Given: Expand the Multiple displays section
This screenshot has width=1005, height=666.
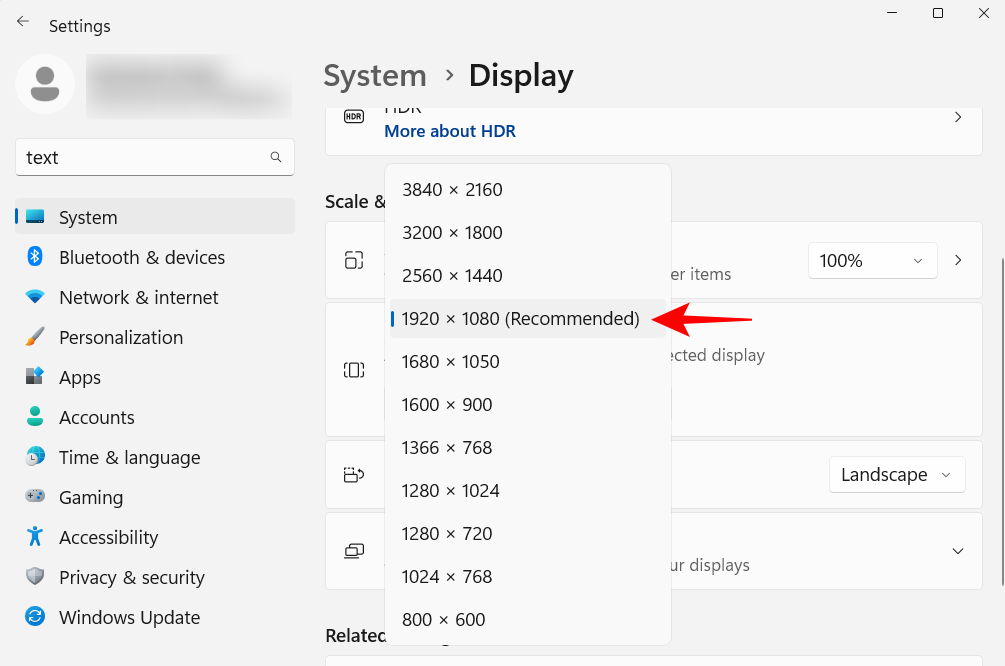Looking at the screenshot, I should (957, 550).
